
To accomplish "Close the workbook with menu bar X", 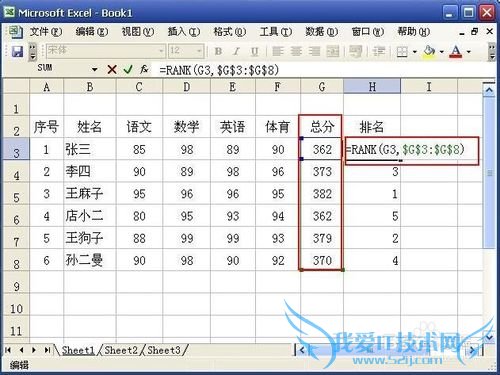I will [x=489, y=32].
